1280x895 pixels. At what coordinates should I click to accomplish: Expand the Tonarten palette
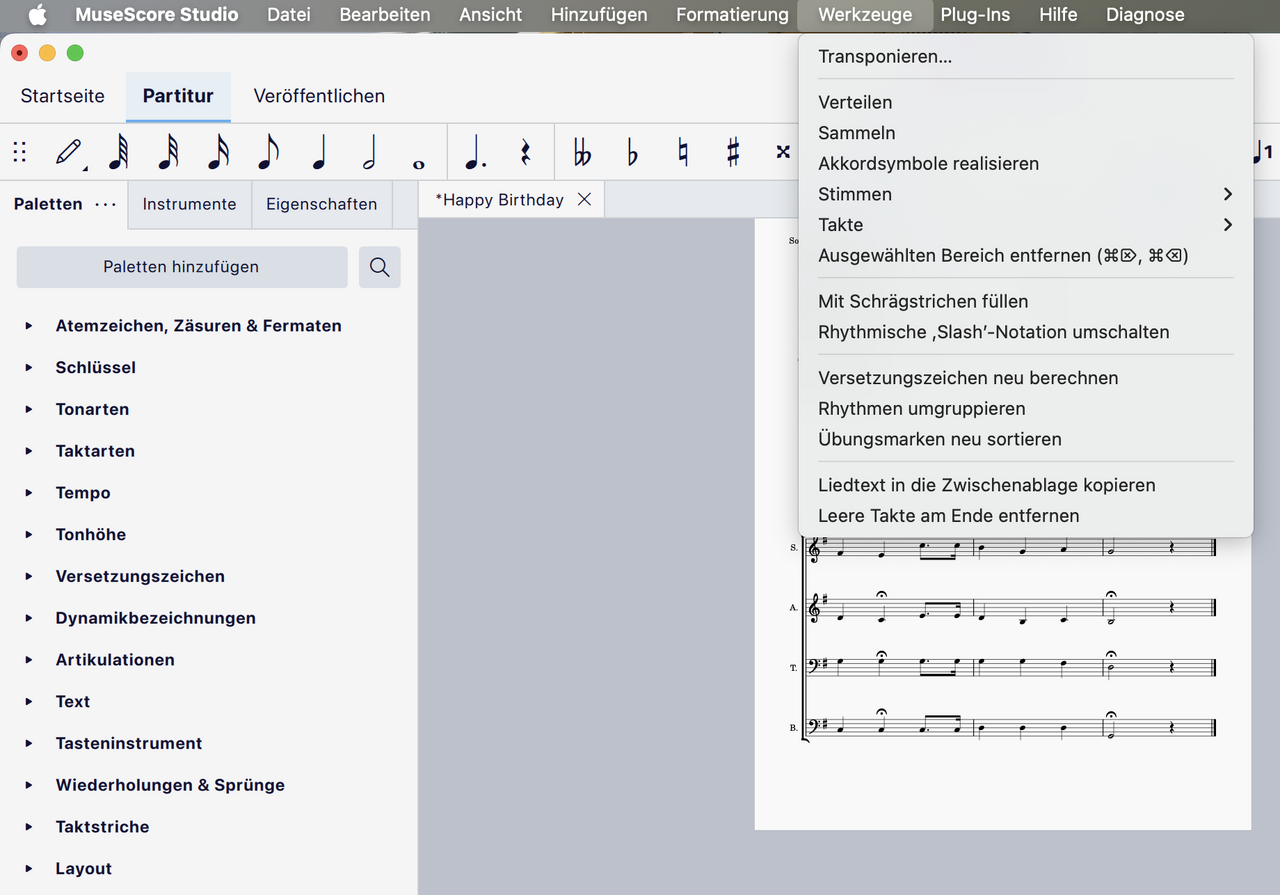(30, 410)
